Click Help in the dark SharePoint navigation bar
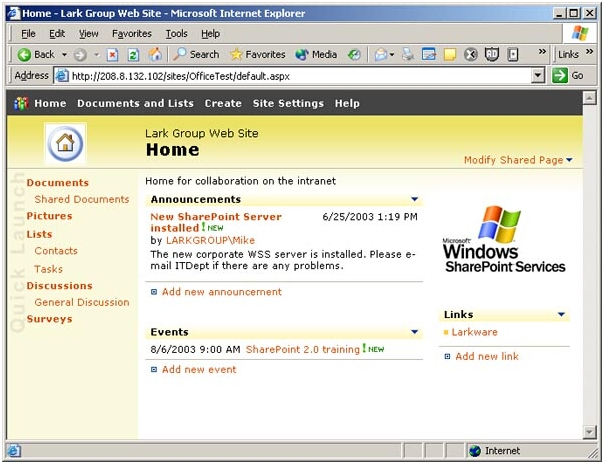604x464 pixels. pos(347,103)
